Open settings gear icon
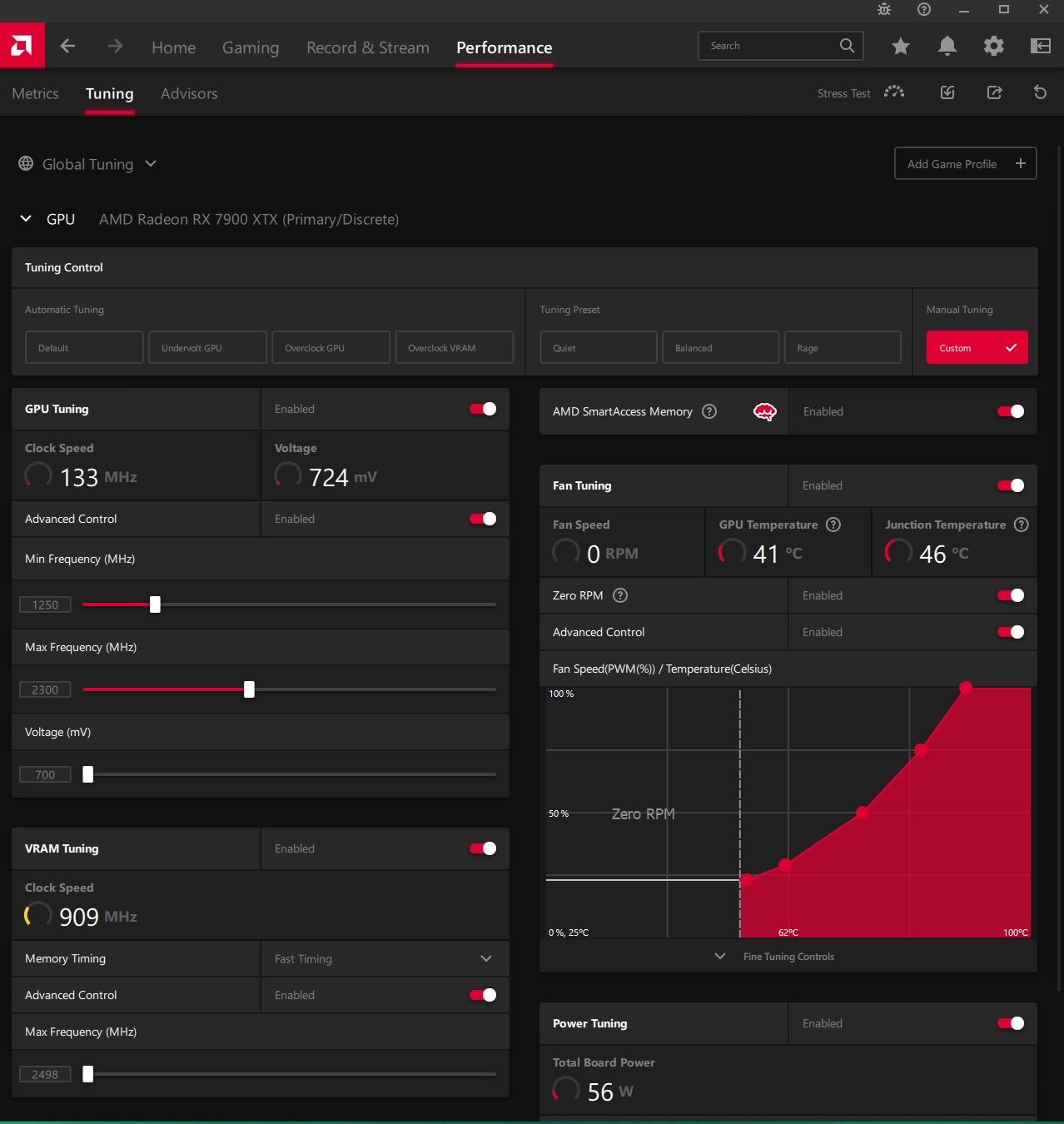Screen dimensions: 1064x1124 (x=993, y=47)
